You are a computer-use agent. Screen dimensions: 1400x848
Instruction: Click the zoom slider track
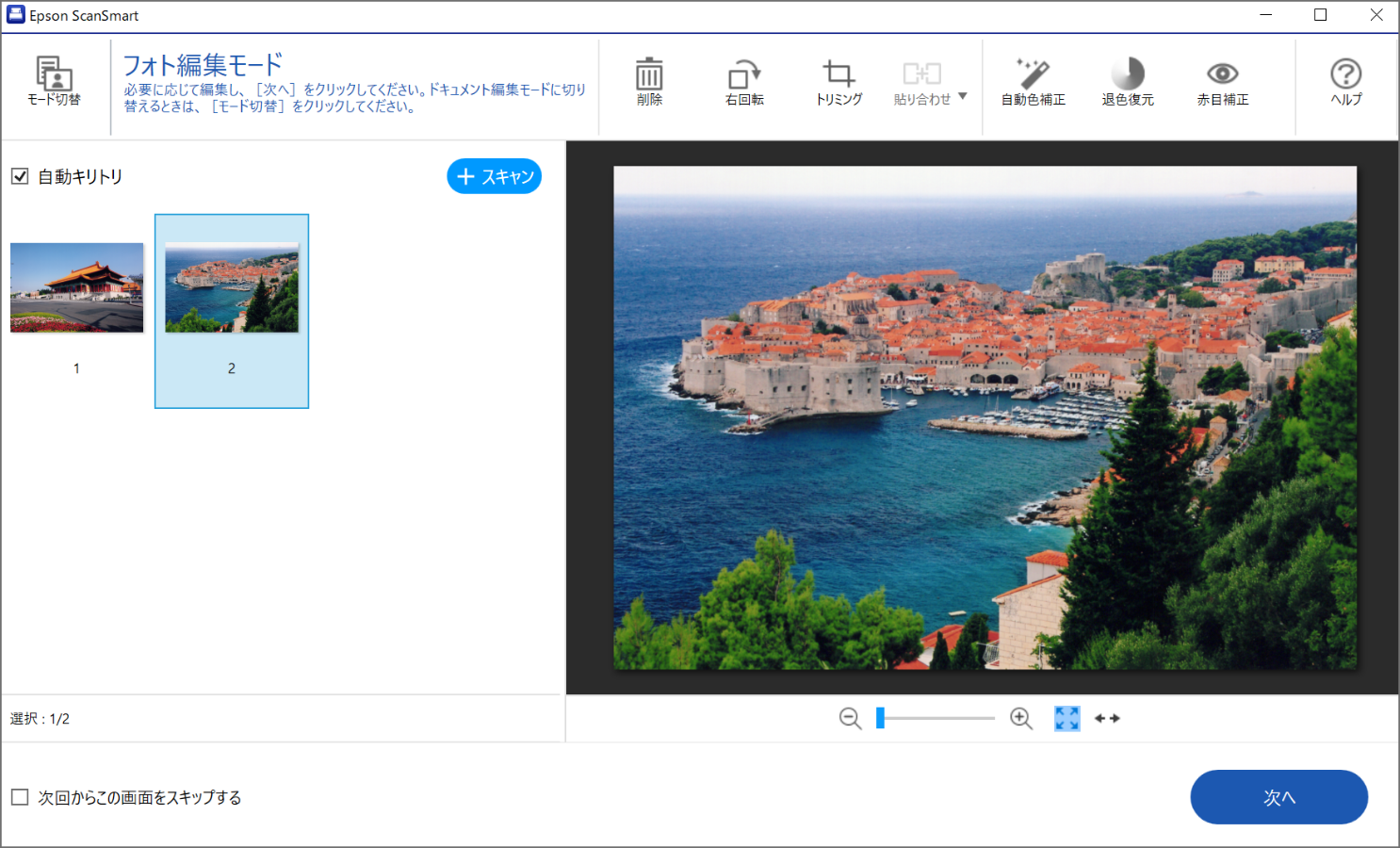[x=937, y=719]
